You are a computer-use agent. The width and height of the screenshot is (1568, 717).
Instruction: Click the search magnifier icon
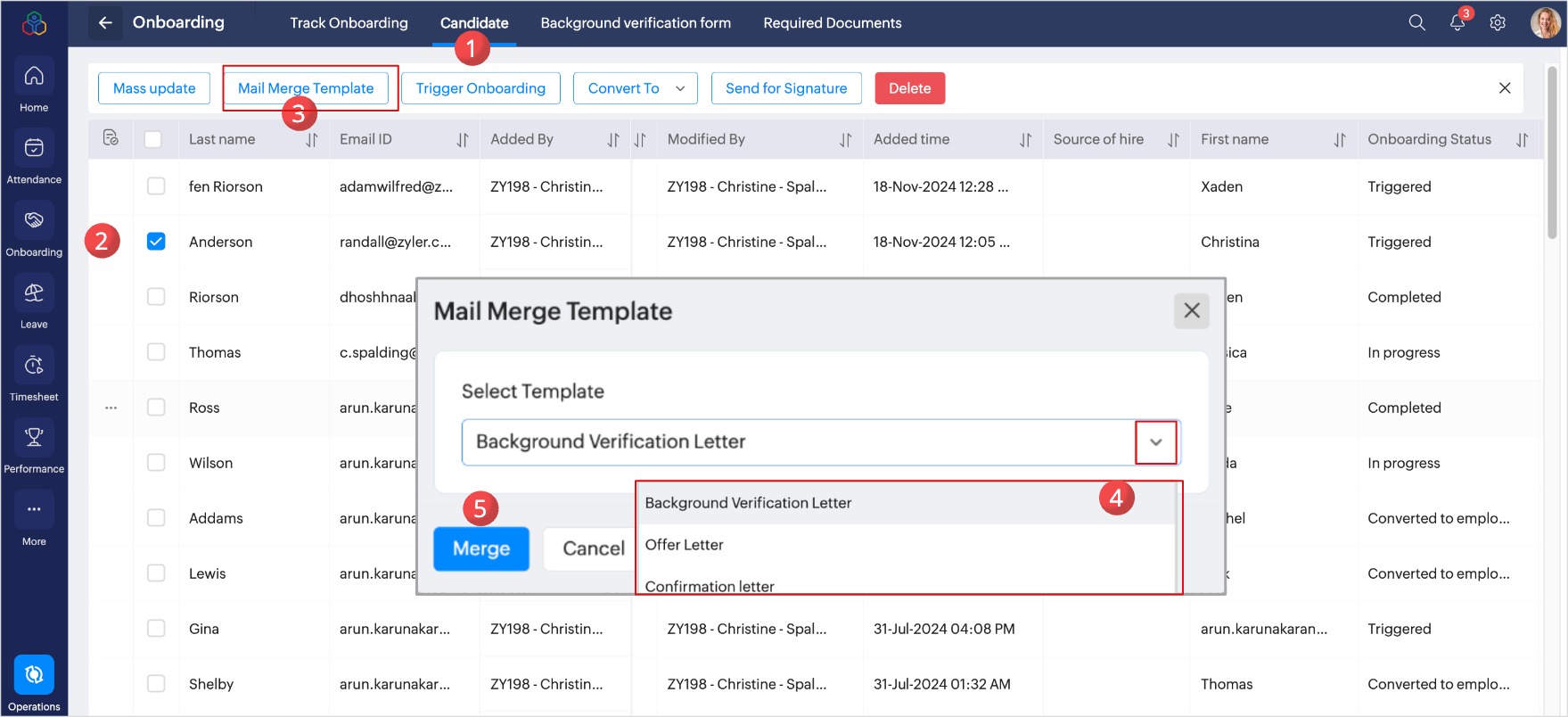click(x=1416, y=23)
